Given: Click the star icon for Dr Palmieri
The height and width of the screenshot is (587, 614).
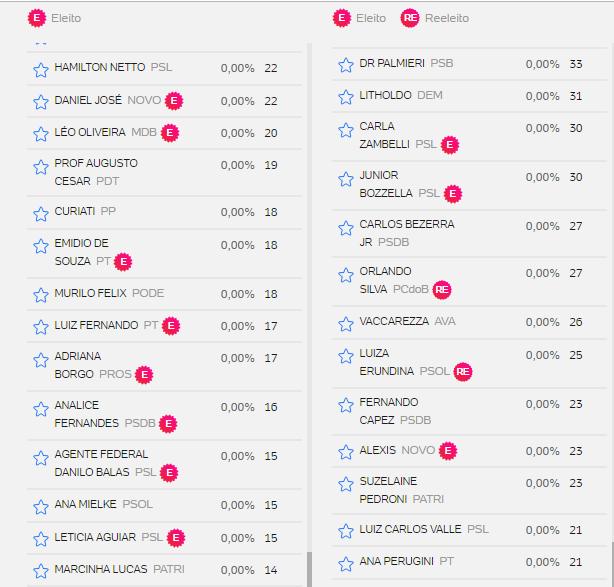Looking at the screenshot, I should tap(345, 65).
